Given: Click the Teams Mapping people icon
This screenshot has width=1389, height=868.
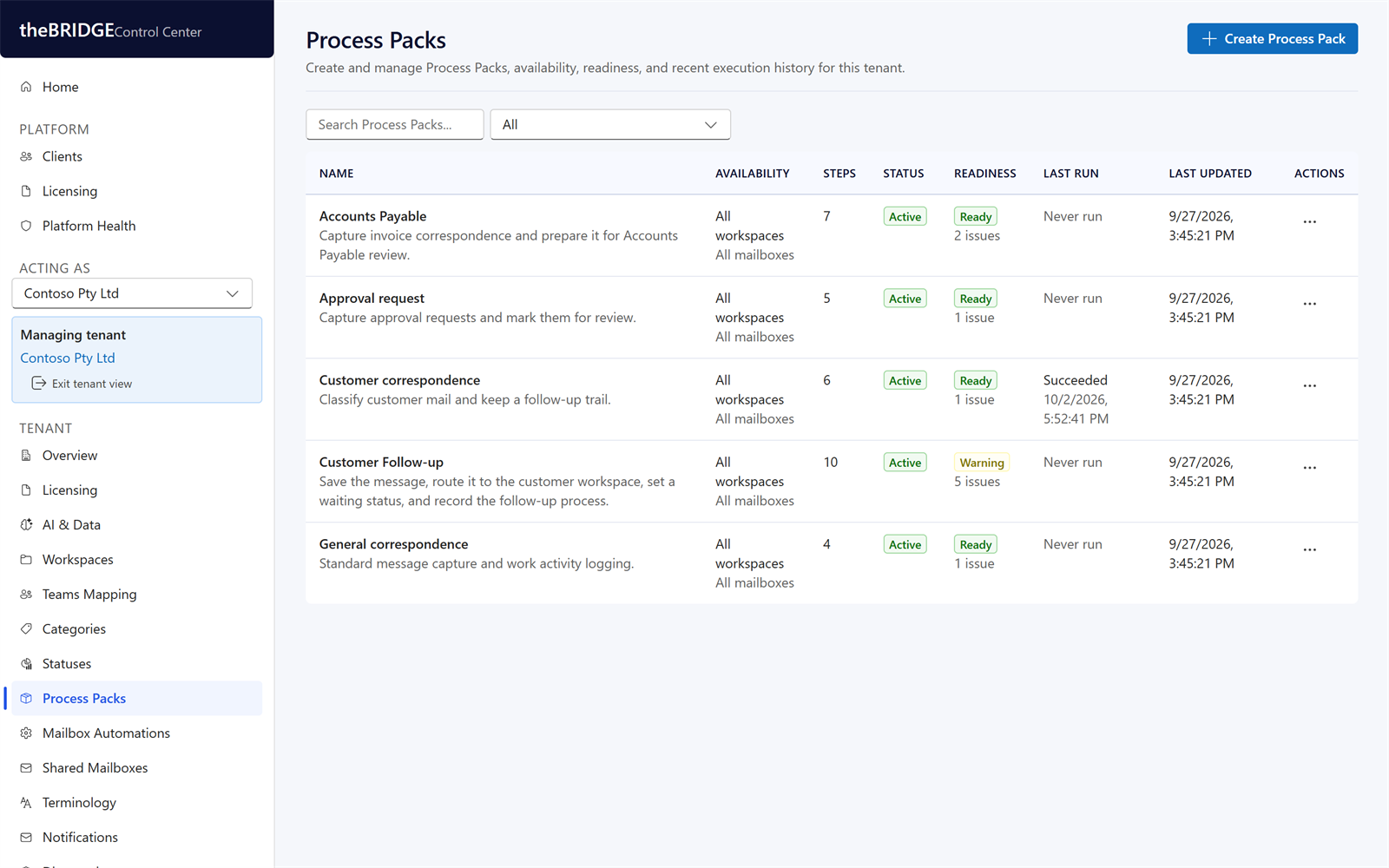Looking at the screenshot, I should coord(26,594).
